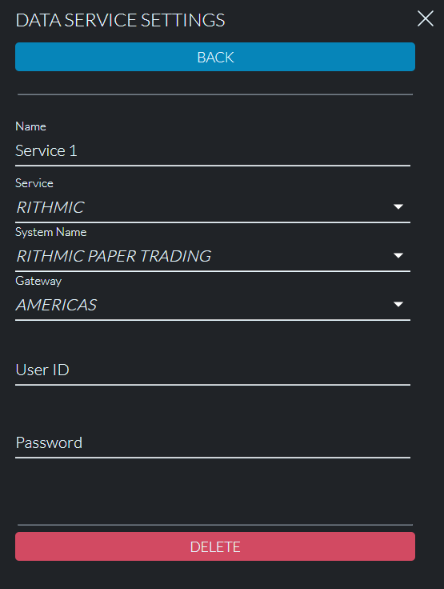Expand the System Name dropdown arrow
This screenshot has width=444, height=589.
point(398,255)
